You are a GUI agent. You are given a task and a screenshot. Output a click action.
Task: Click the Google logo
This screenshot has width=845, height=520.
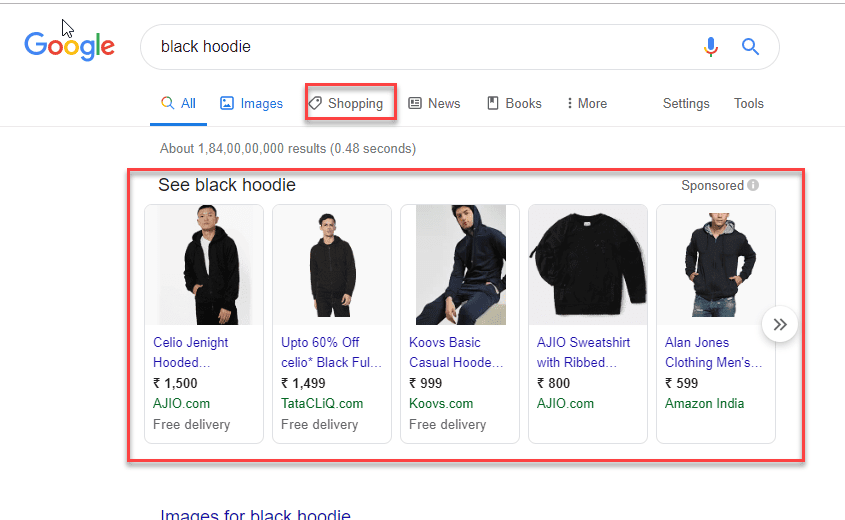point(69,46)
